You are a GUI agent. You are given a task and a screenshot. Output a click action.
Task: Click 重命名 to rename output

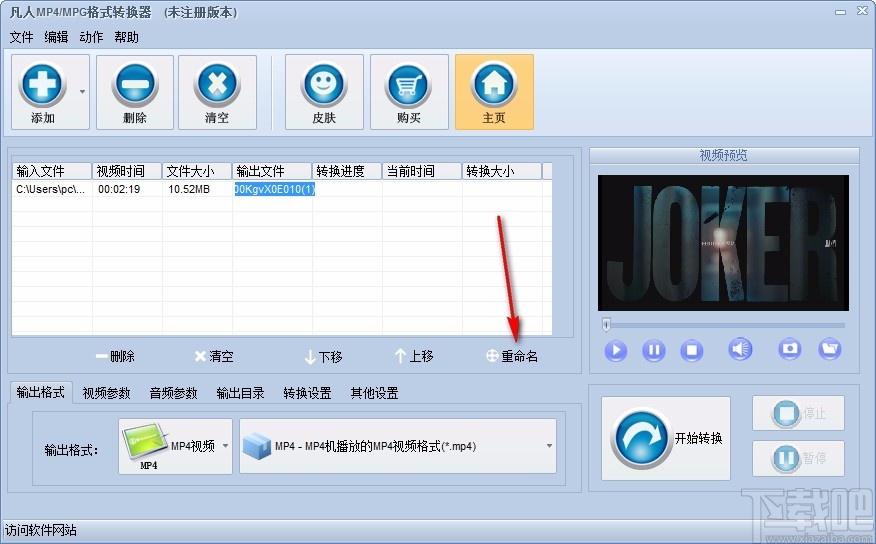512,356
